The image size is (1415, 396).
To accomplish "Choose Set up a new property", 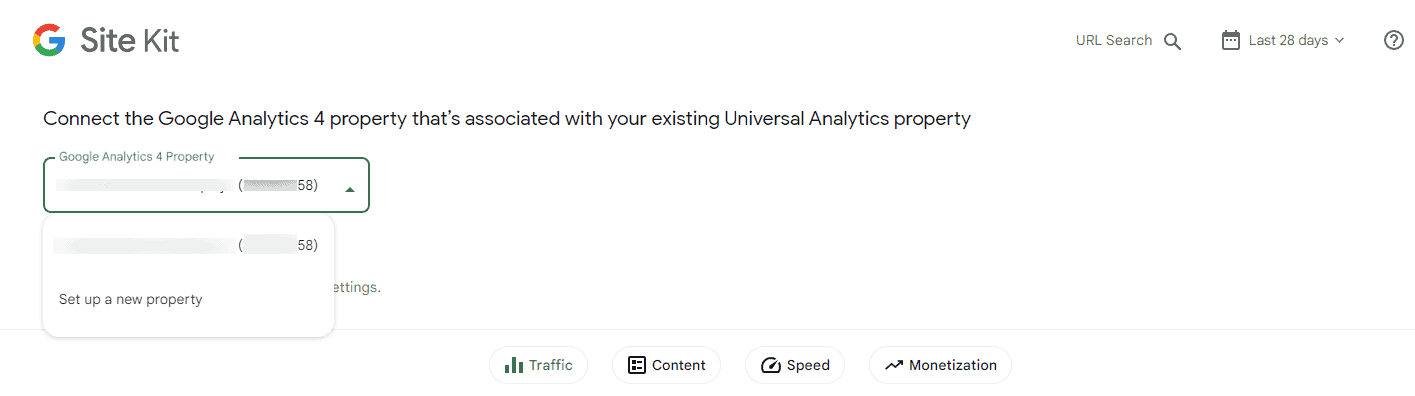I will pyautogui.click(x=131, y=299).
